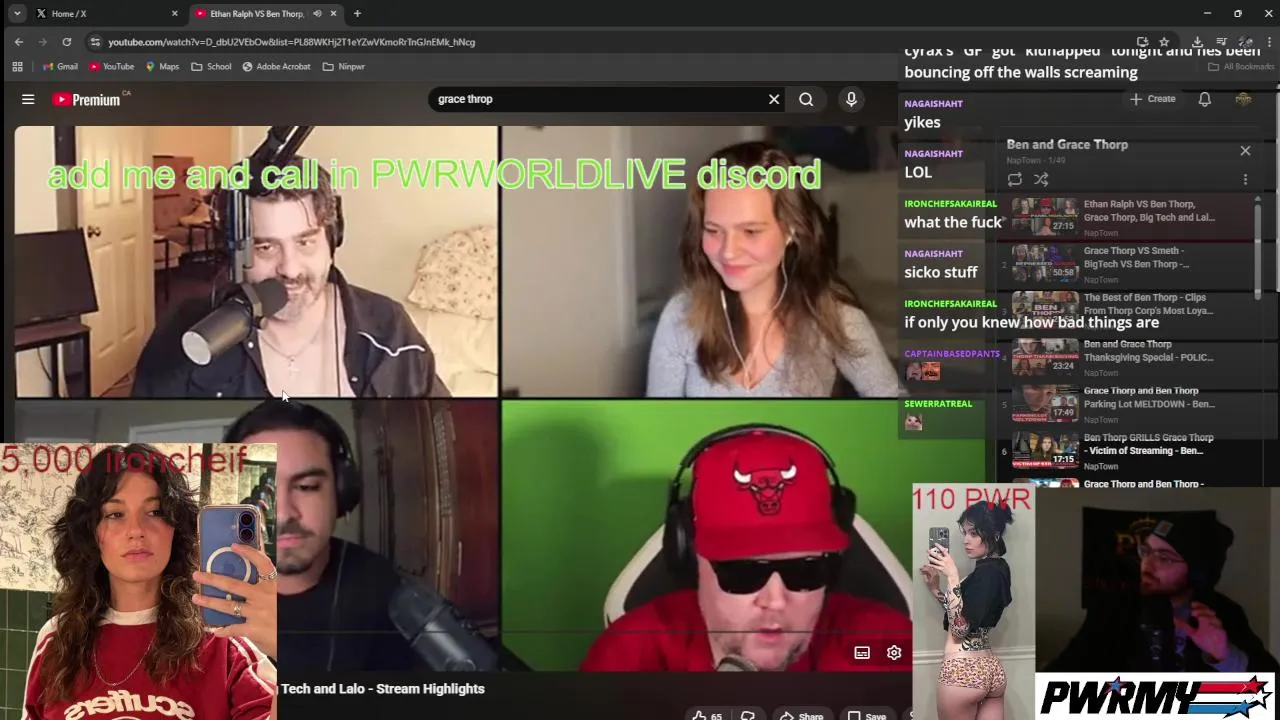The image size is (1280, 720).
Task: Click 'Tech and Lalo - Stream Highlights' title
Action: [382, 689]
